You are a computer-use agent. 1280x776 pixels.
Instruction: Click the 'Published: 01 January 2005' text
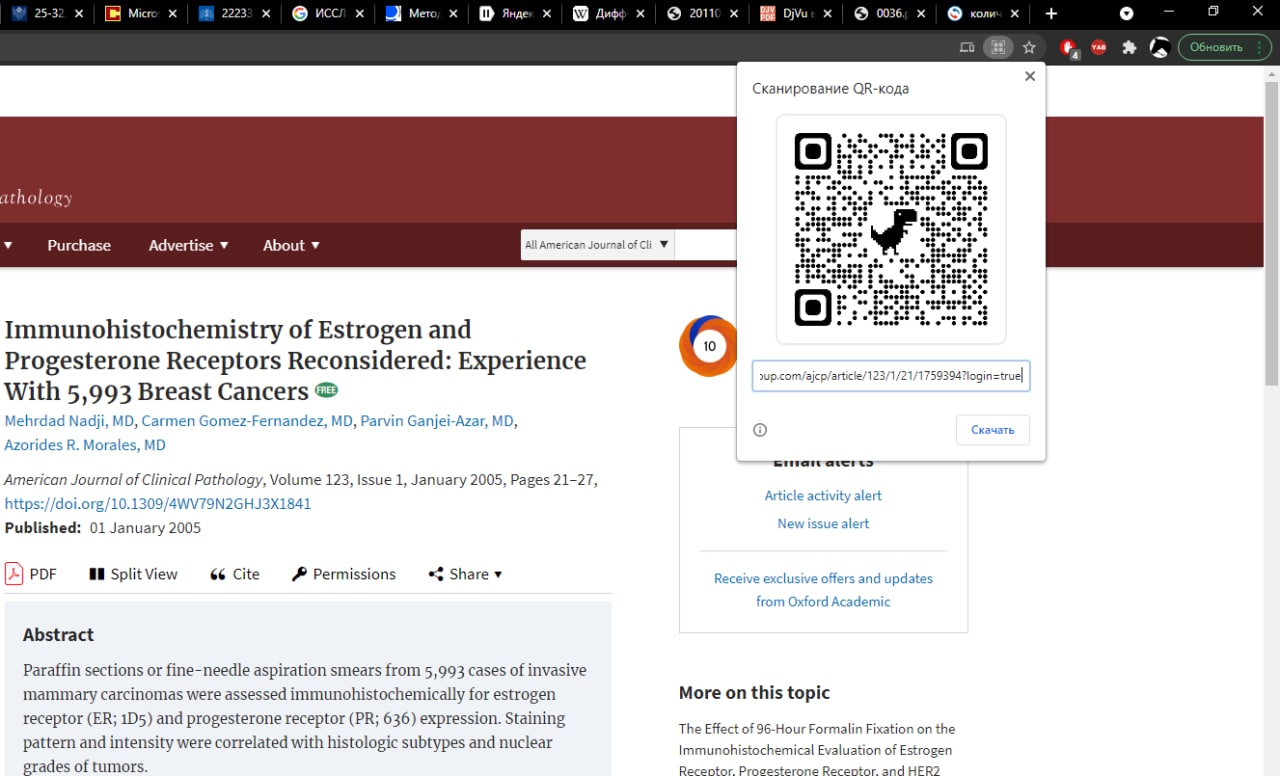coord(103,528)
